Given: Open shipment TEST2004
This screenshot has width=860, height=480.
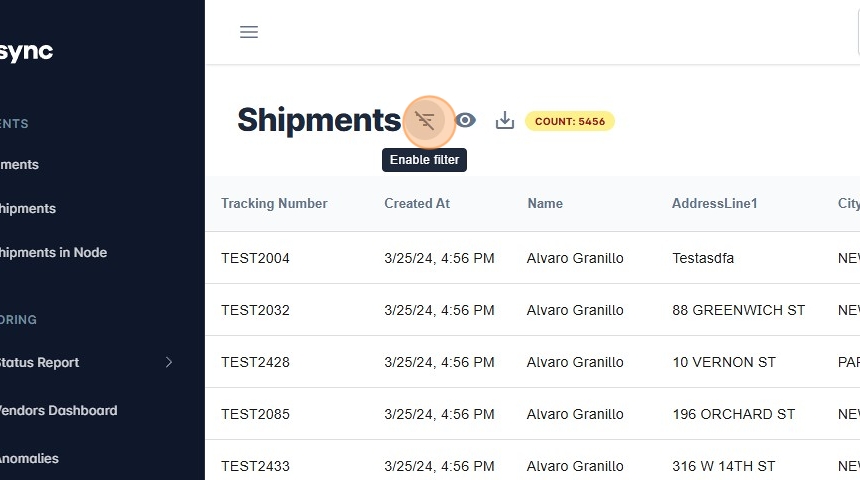Looking at the screenshot, I should point(255,258).
